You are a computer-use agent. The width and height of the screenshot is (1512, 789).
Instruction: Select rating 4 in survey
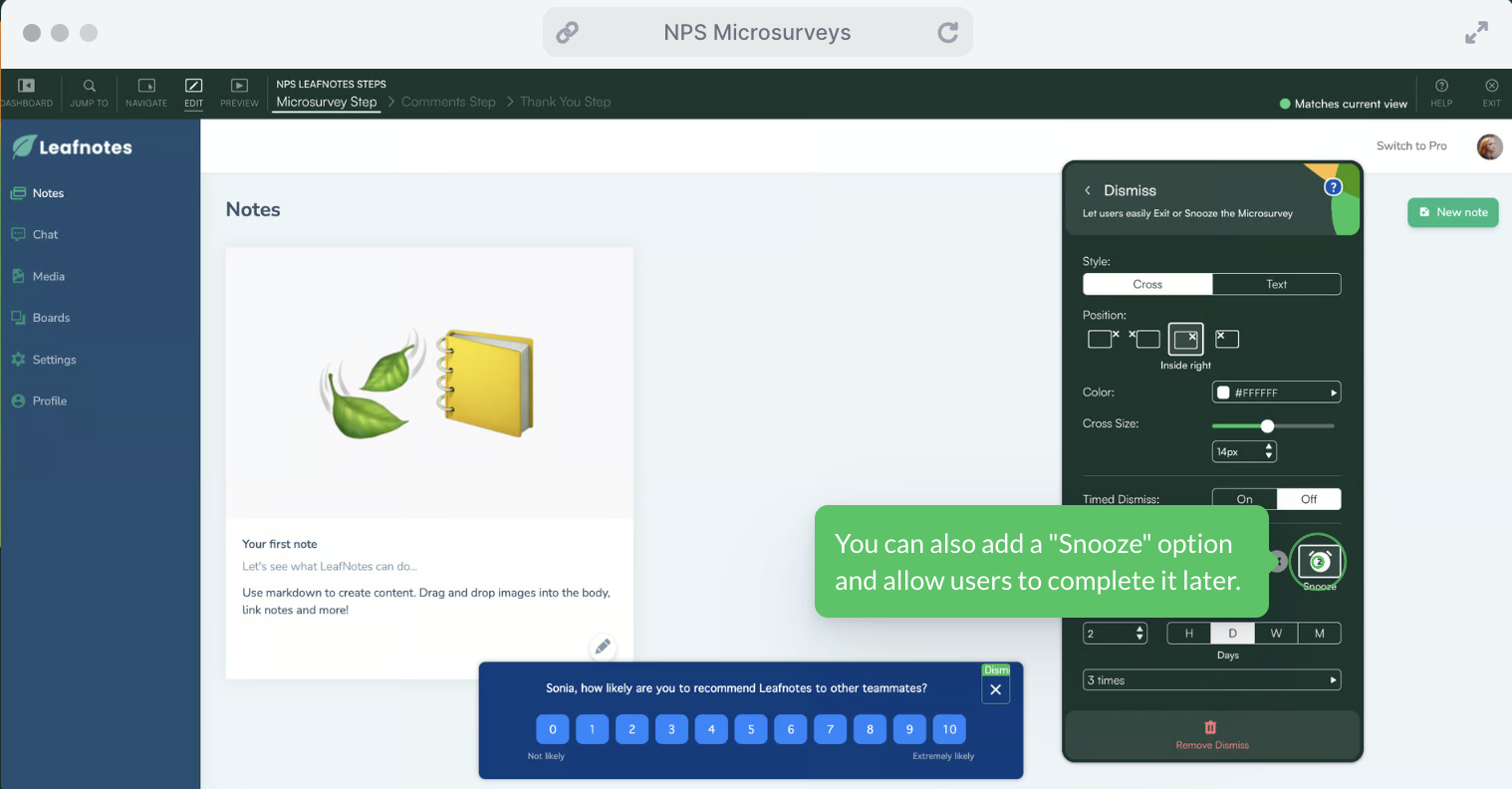(711, 729)
